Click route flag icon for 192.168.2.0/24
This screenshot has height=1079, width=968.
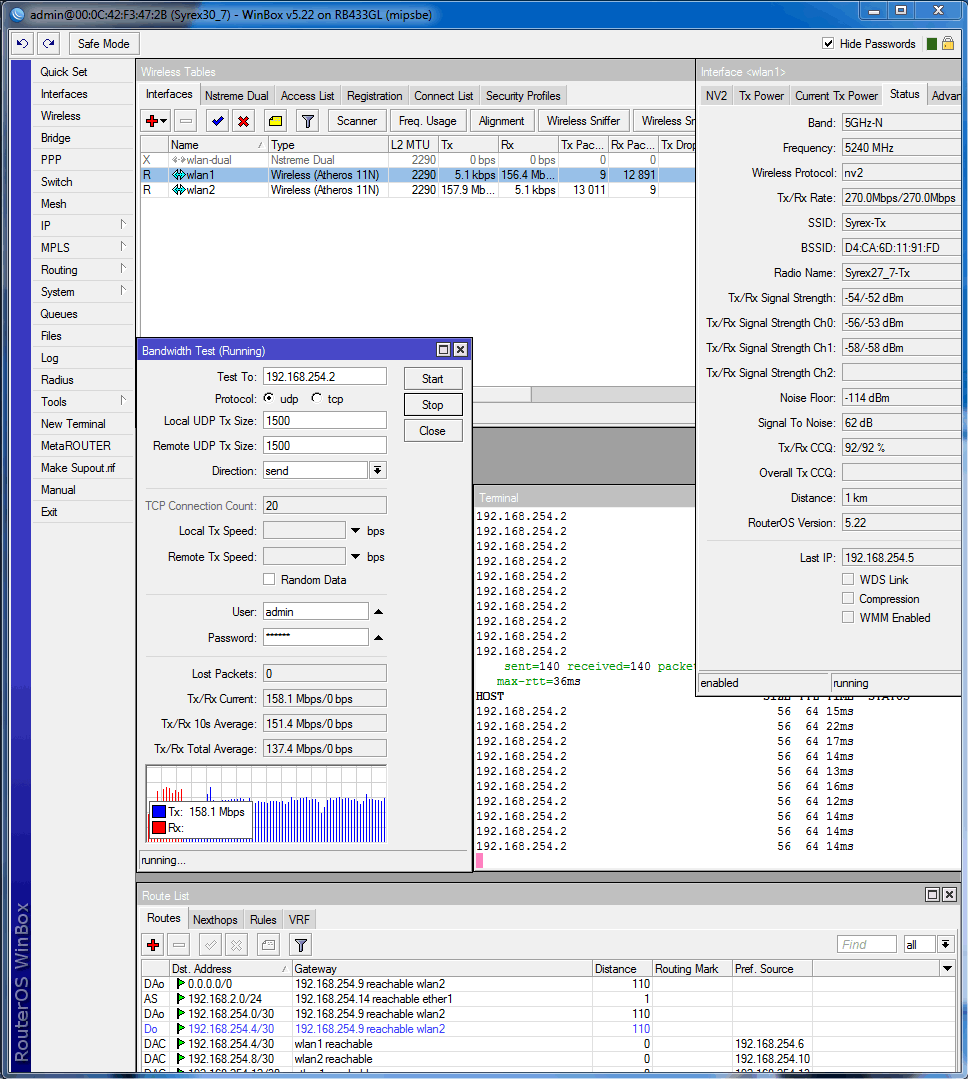(x=181, y=998)
